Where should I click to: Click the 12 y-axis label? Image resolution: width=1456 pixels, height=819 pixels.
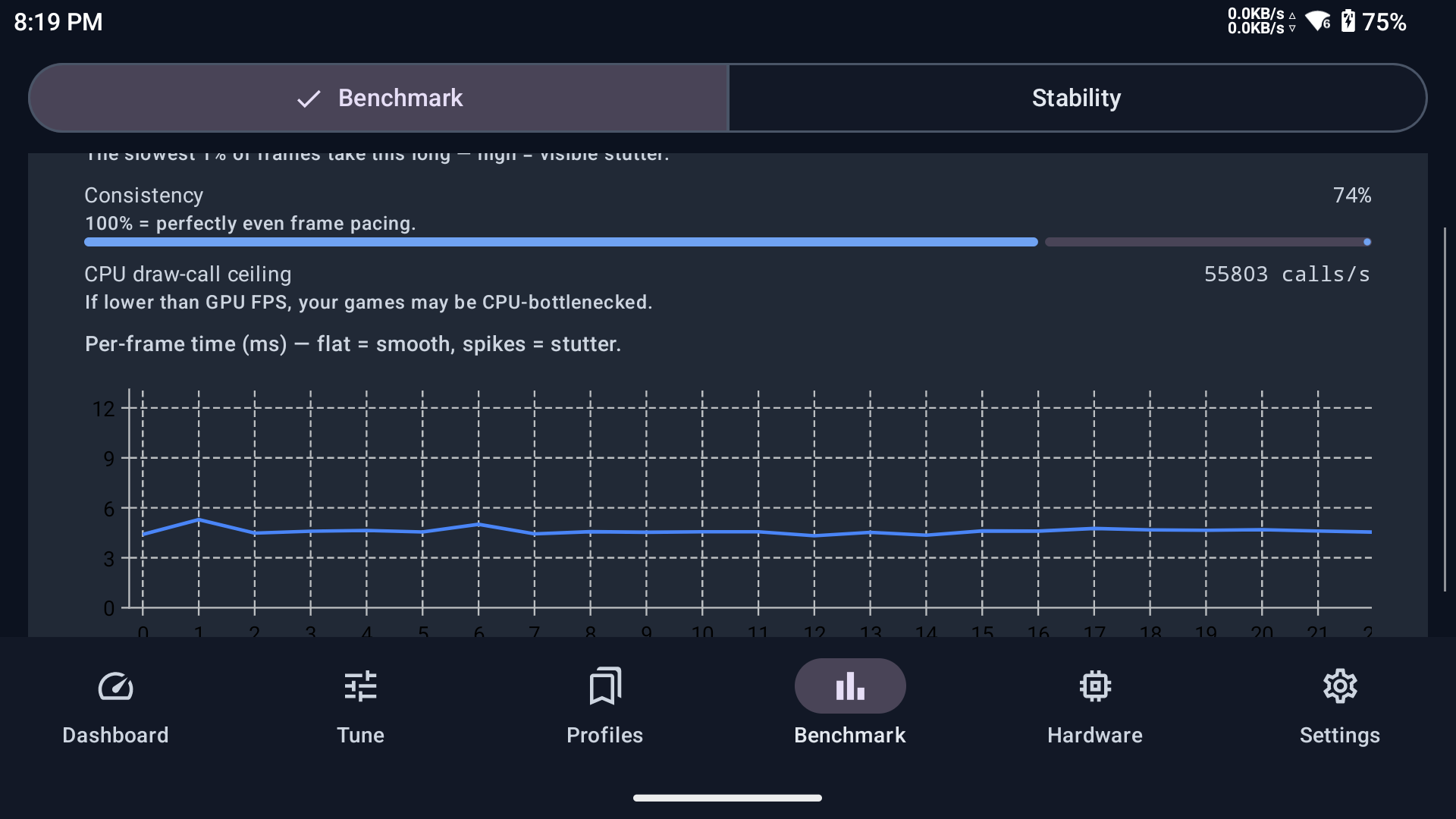[103, 409]
